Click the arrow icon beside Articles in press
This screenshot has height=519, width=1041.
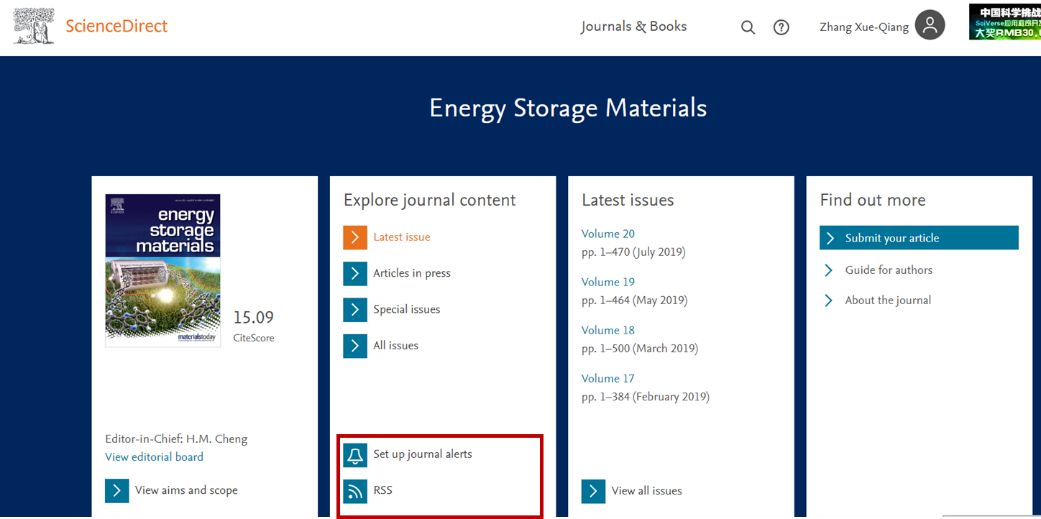coord(355,273)
